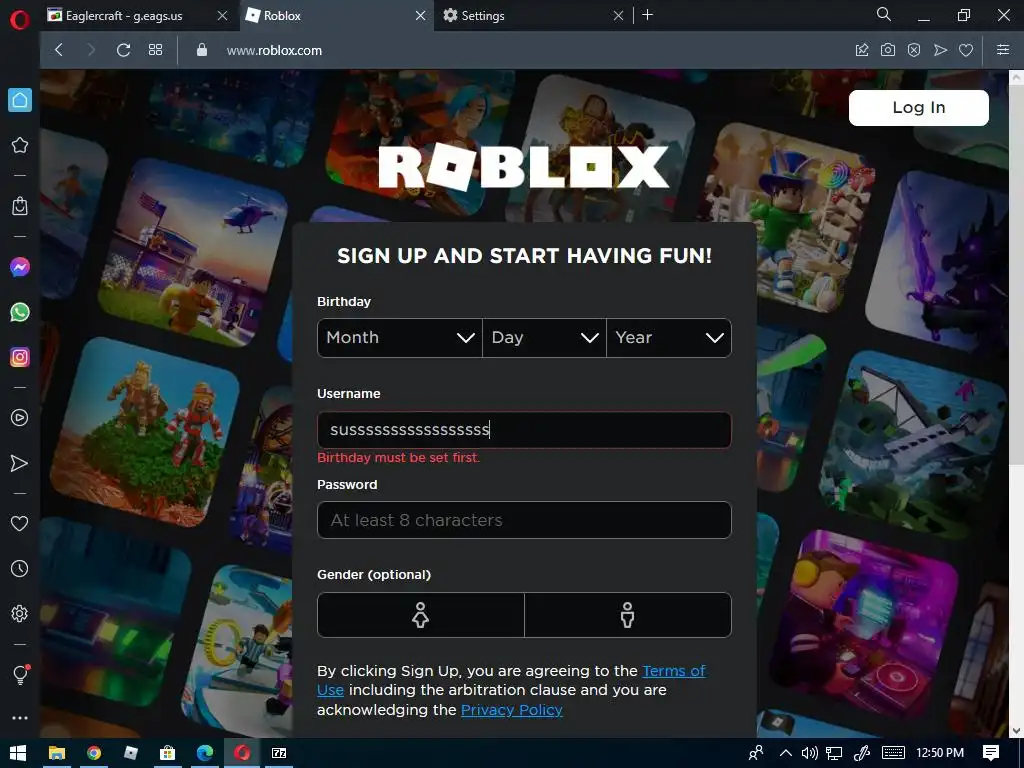Open Chrome from the taskbar
Screen dimensions: 1024x768
tap(94, 753)
